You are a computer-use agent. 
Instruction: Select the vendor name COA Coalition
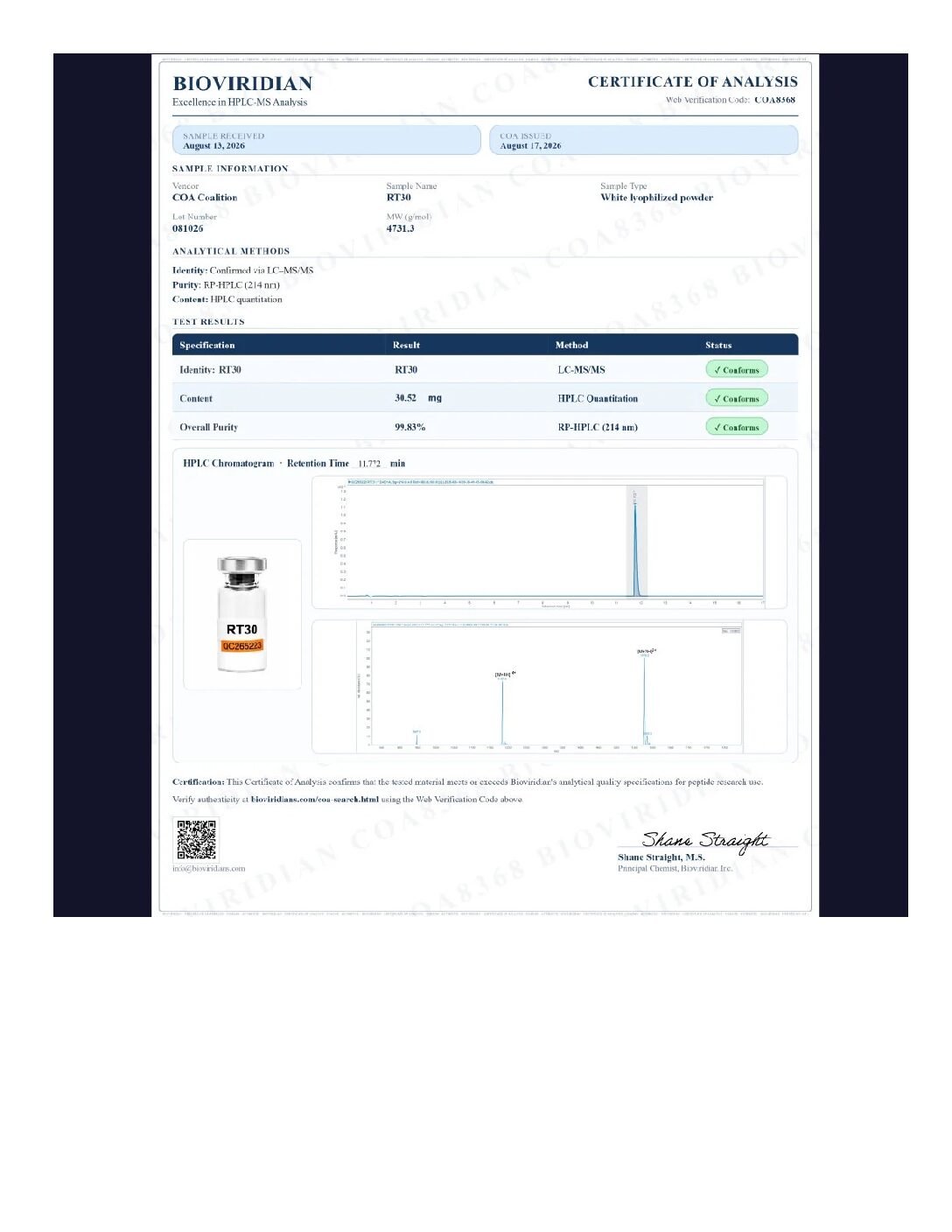click(205, 198)
